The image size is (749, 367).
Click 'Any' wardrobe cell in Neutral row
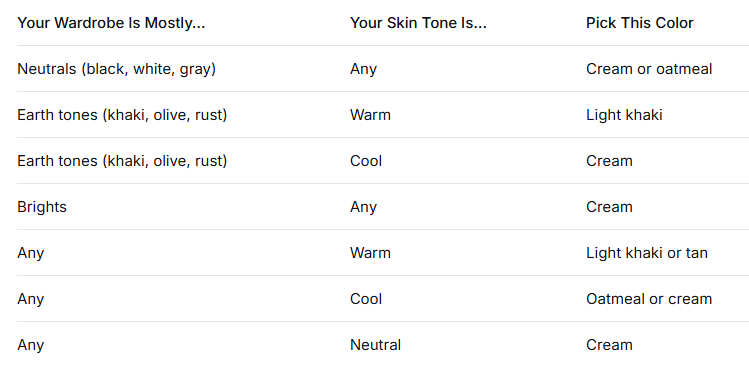pos(31,345)
